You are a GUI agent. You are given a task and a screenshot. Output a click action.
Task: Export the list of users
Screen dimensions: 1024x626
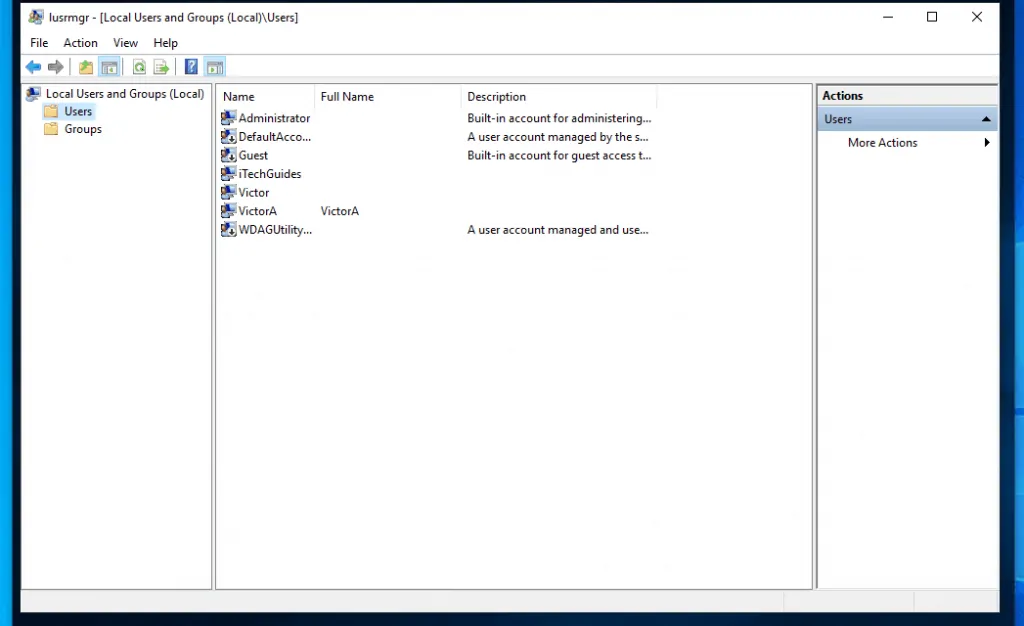(162, 66)
